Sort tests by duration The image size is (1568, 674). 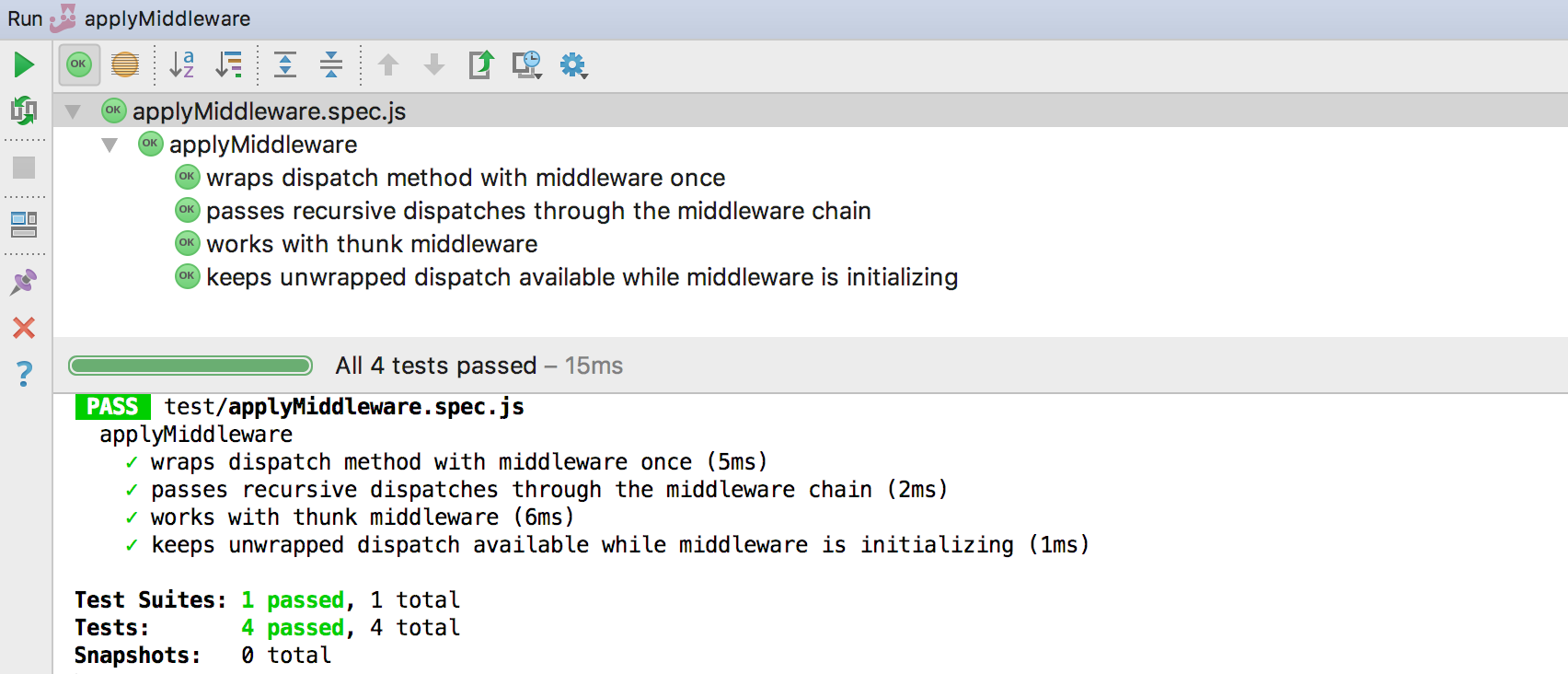pos(228,64)
